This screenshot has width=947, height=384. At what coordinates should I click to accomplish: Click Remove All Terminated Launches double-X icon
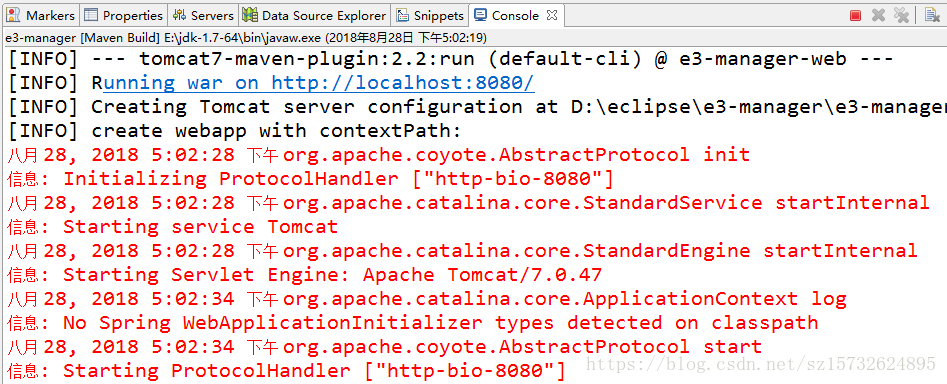tap(901, 16)
